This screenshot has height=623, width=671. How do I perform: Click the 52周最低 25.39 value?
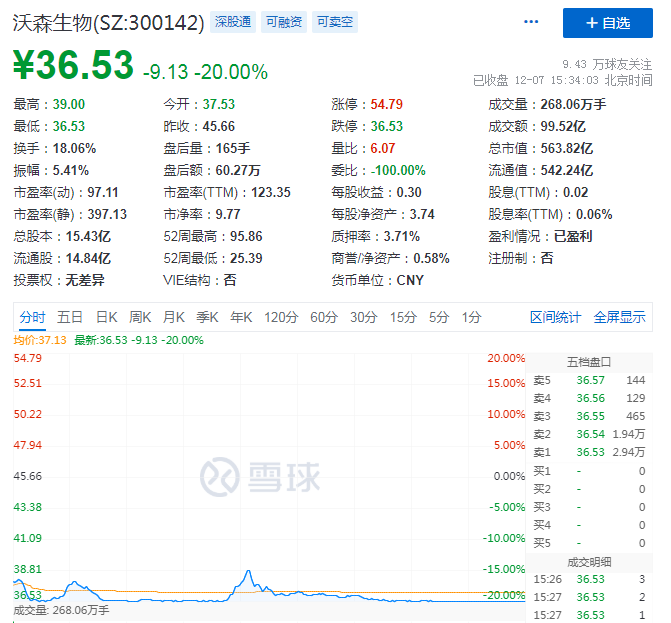[246, 258]
